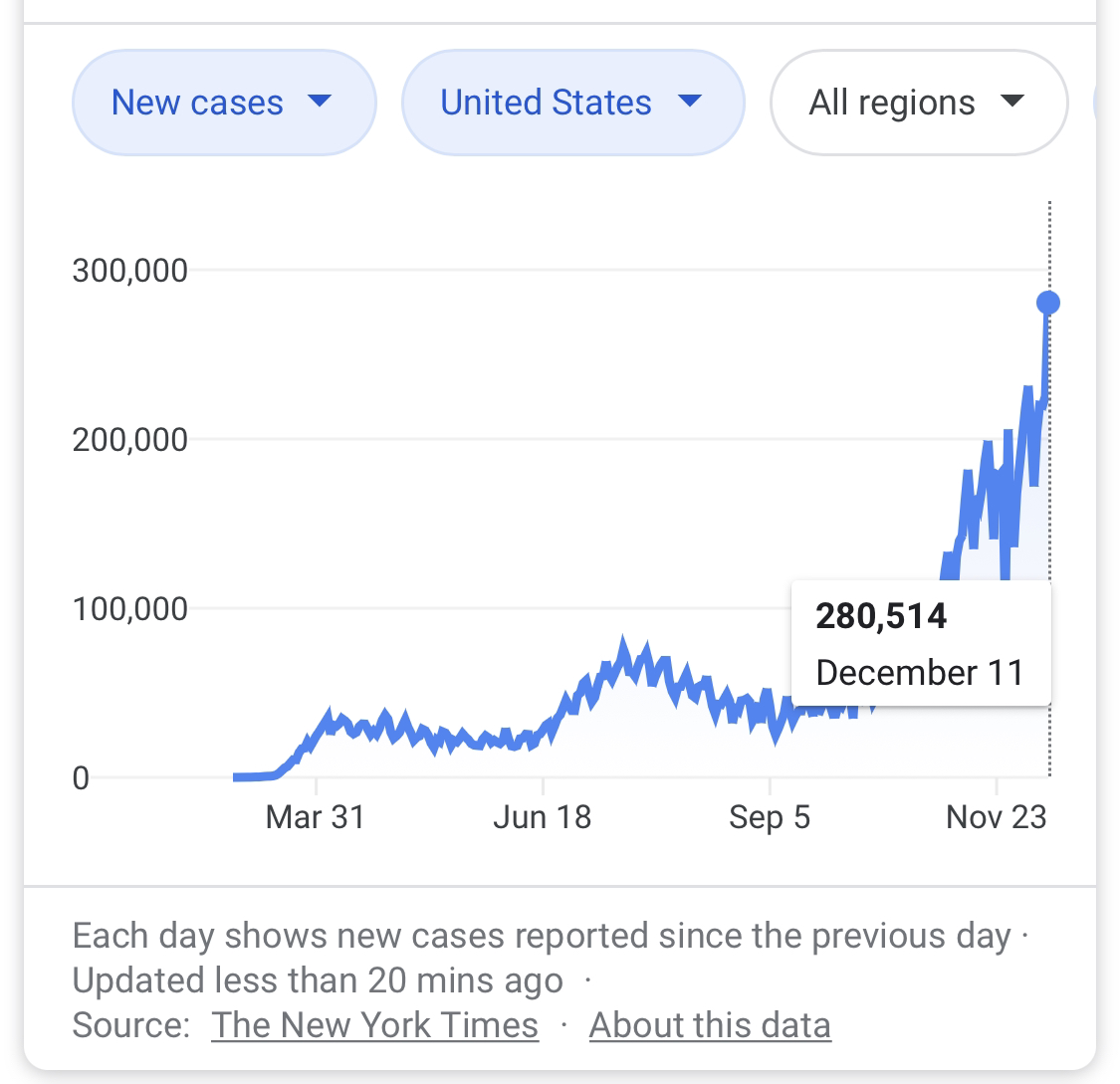The width and height of the screenshot is (1120, 1084).
Task: Click the 280,514 value in the tooltip
Action: [x=881, y=616]
